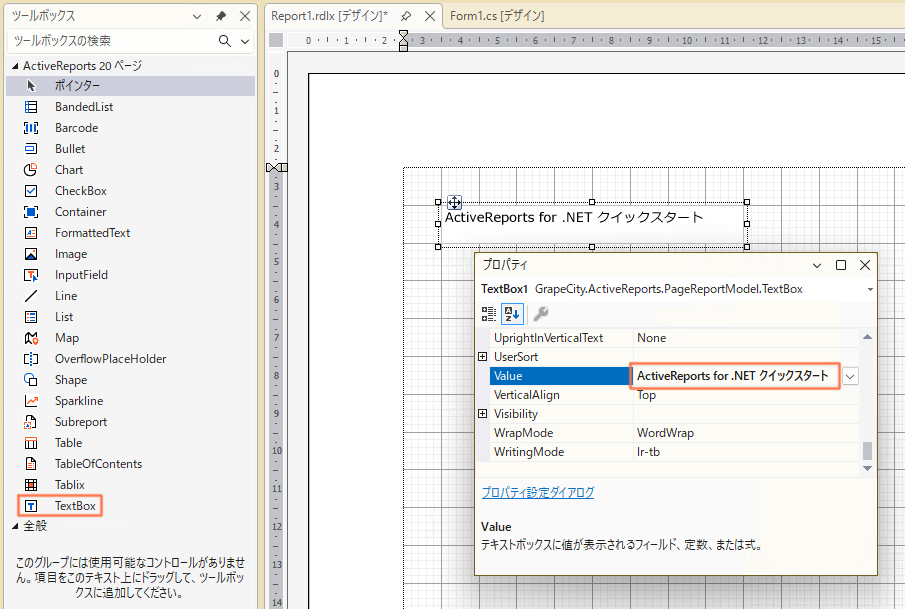Open the object selector dropdown for TextBox1
Image resolution: width=905 pixels, height=609 pixels.
[x=870, y=289]
